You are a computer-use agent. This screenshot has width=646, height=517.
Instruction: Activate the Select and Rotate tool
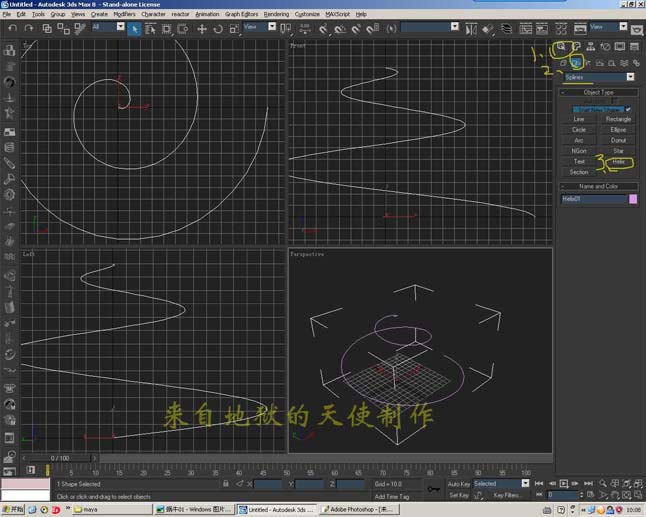[x=218, y=29]
